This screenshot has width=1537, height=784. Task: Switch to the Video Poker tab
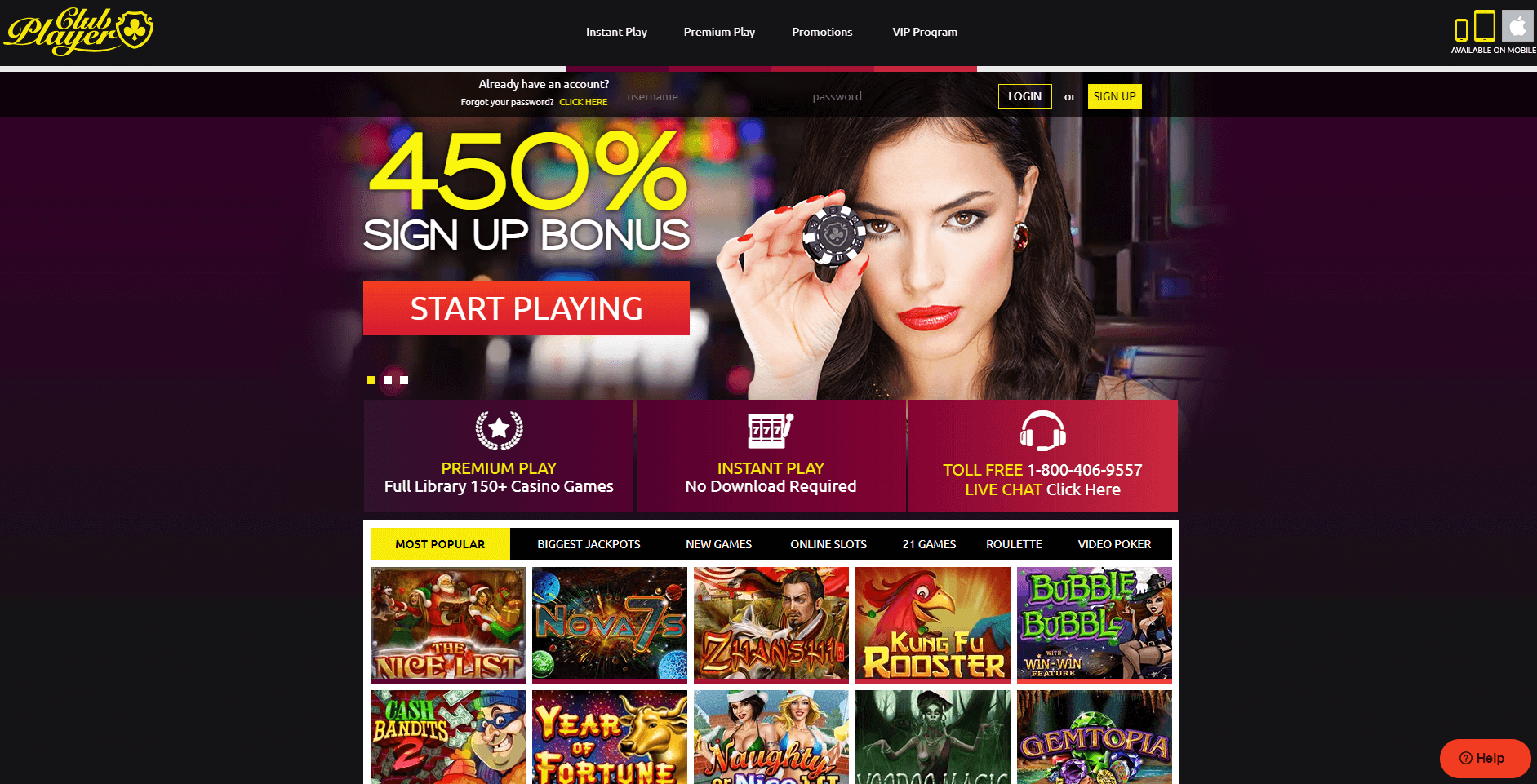pyautogui.click(x=1114, y=544)
